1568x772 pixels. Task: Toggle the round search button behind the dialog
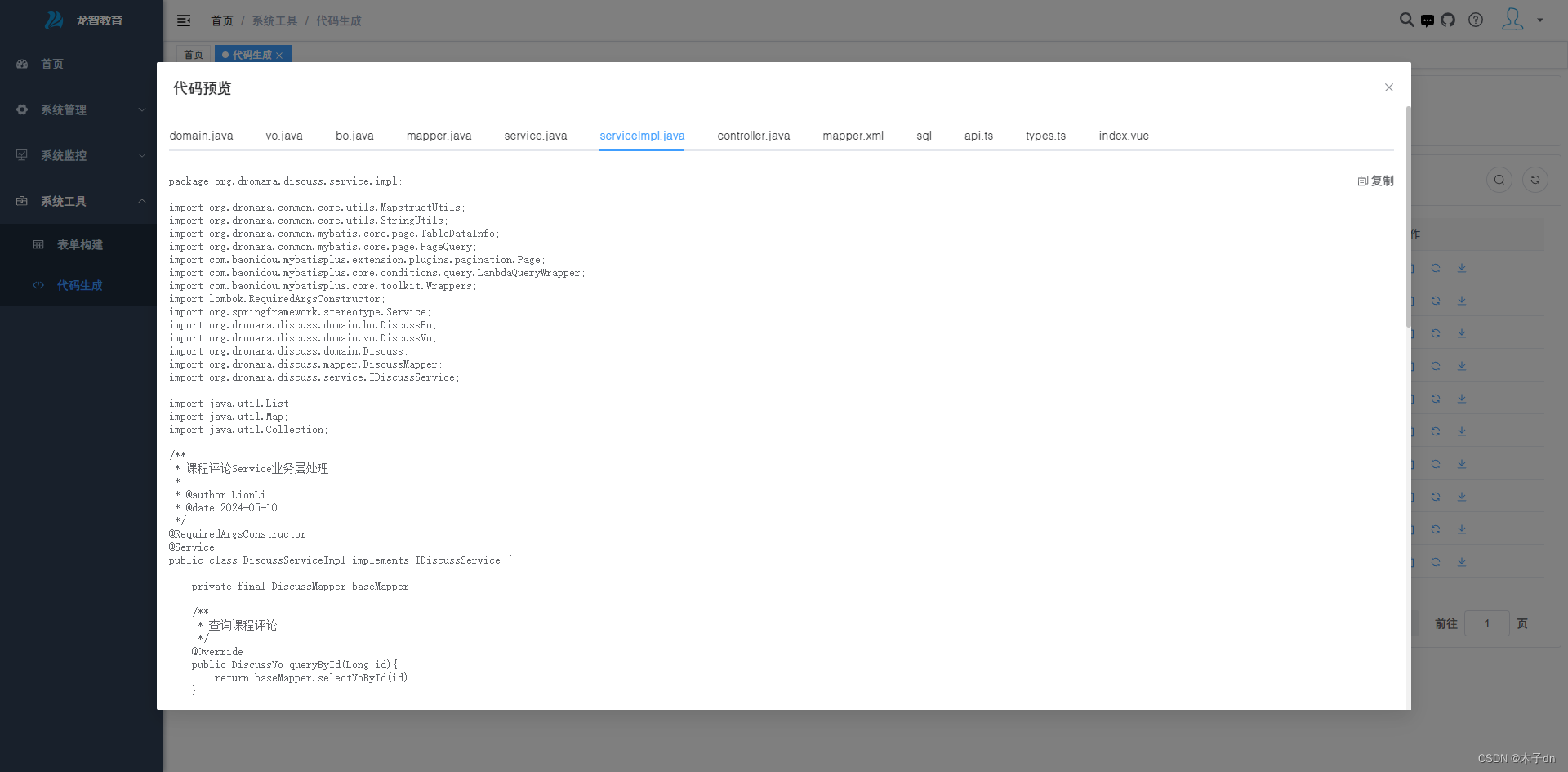coord(1499,180)
